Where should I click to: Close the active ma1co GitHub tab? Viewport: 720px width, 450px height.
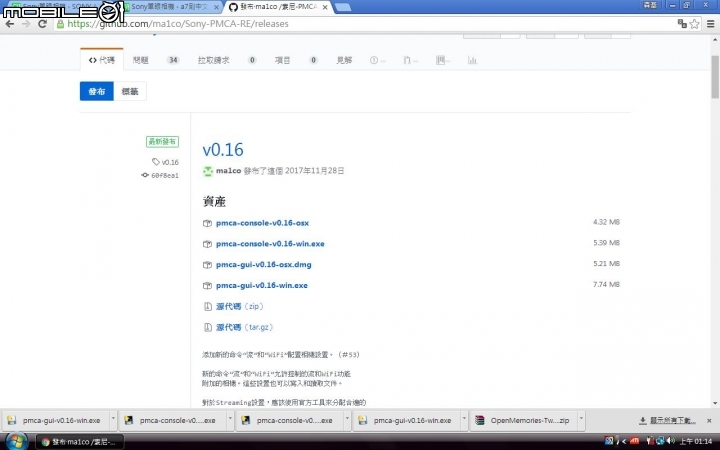(325, 7)
